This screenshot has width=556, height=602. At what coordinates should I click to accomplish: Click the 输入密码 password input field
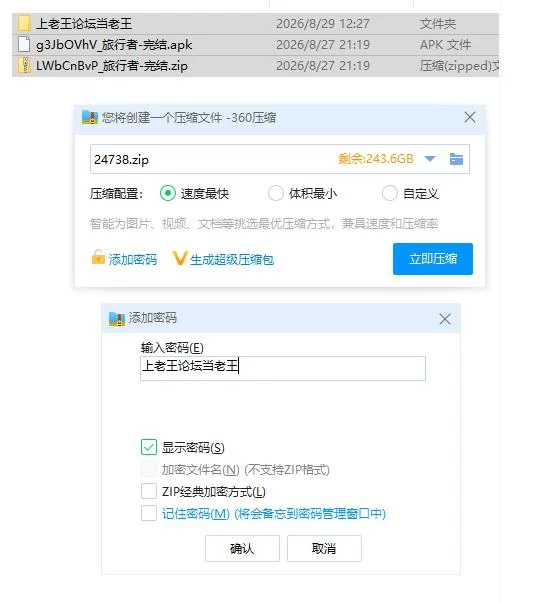(x=283, y=368)
